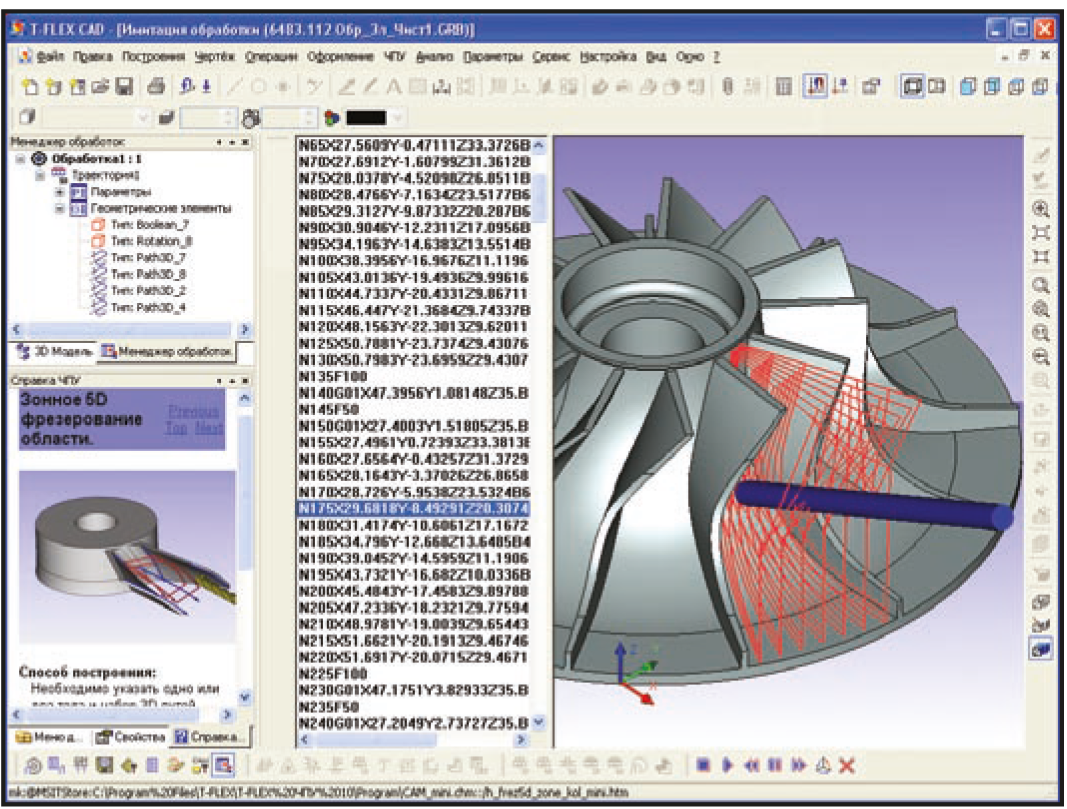Screen dimensions: 1067x809
Task: Collapse the Геометрические элементы node
Action: coord(60,209)
